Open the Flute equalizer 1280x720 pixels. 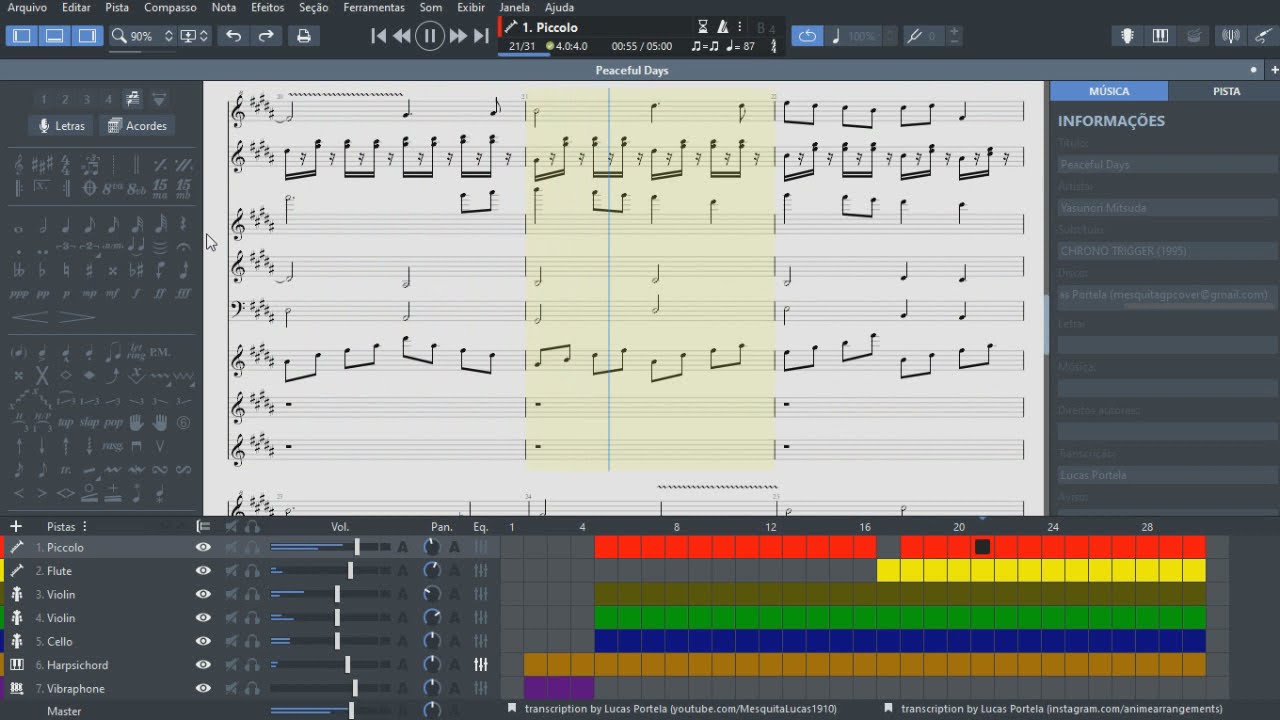pyautogui.click(x=481, y=571)
